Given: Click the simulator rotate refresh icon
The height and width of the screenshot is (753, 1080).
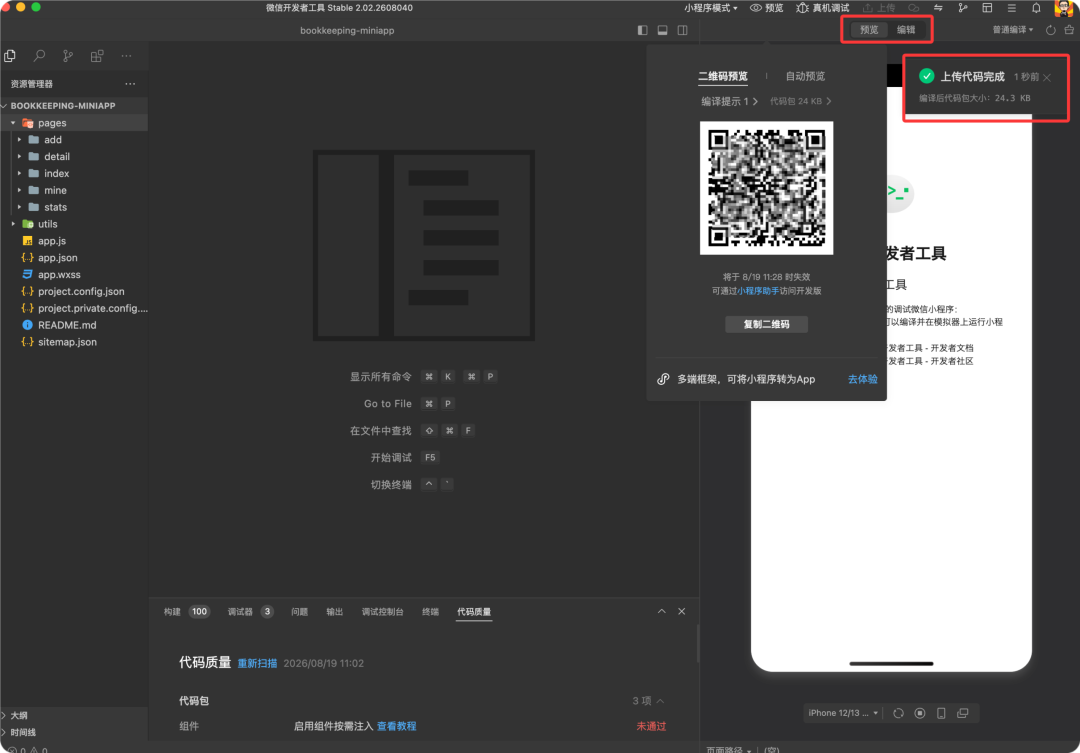Looking at the screenshot, I should click(x=898, y=713).
